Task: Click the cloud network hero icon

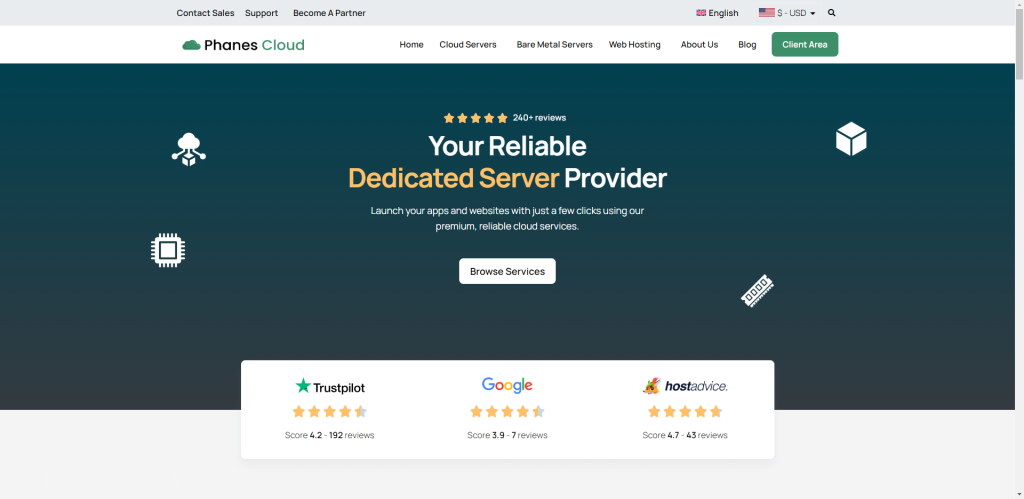Action: (189, 150)
